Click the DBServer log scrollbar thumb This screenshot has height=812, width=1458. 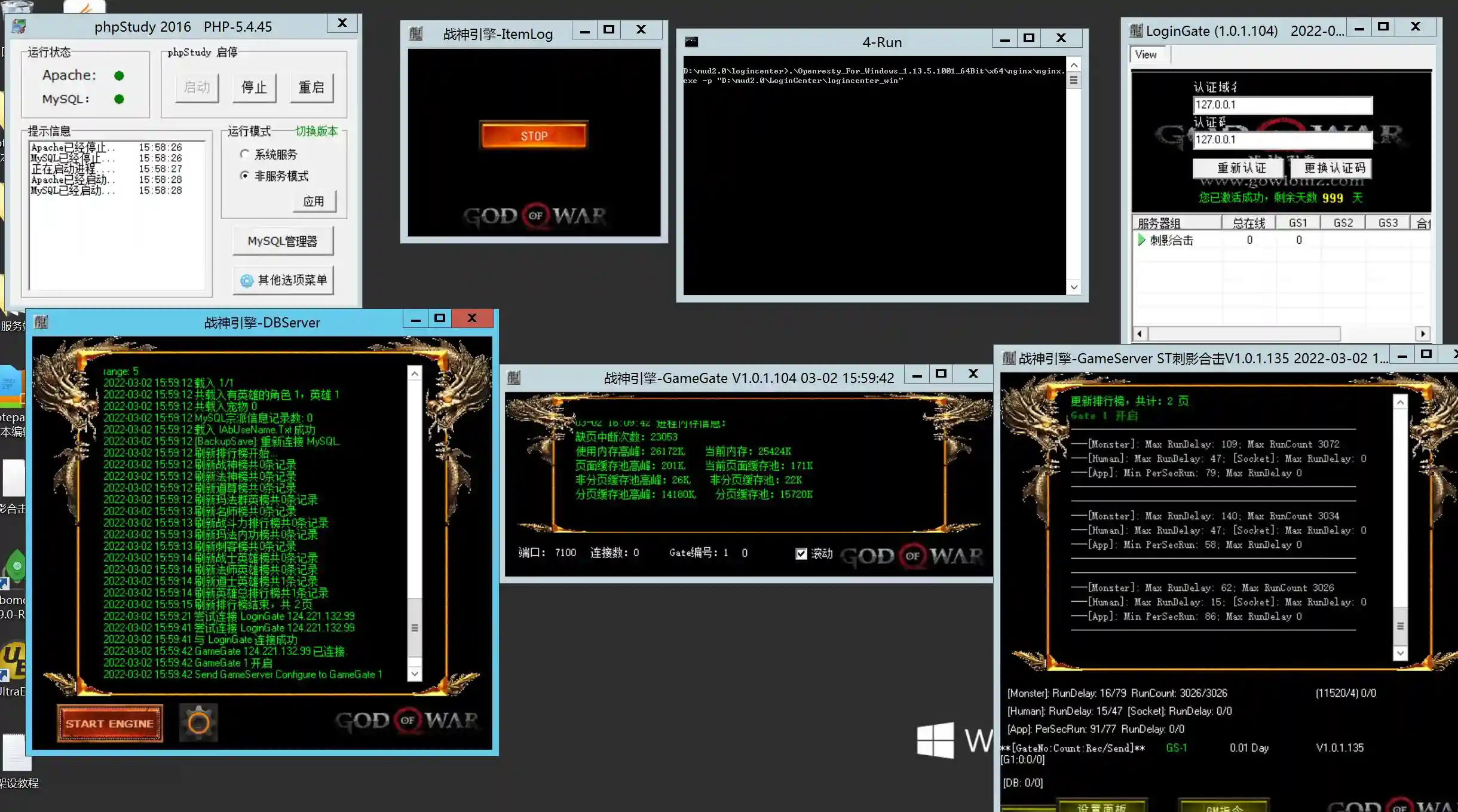[414, 627]
